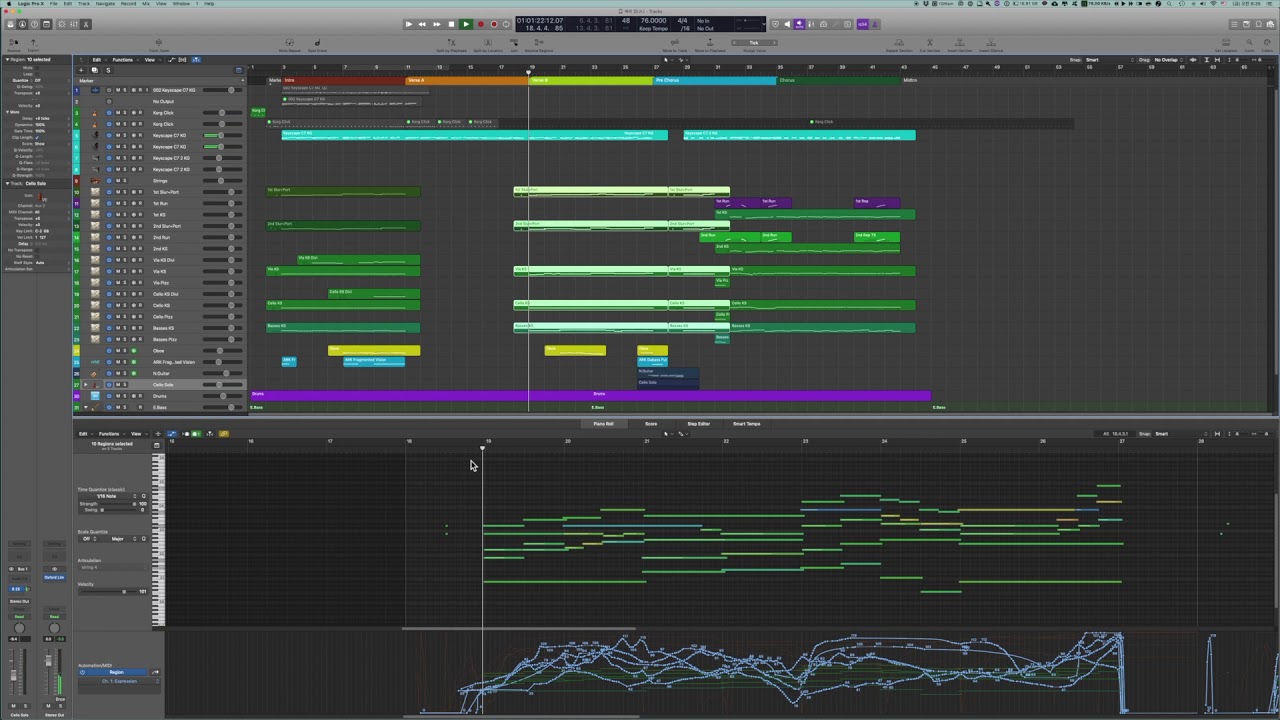Viewport: 1280px width, 720px height.
Task: Show the Mixer using control bar icon
Action: click(74, 24)
